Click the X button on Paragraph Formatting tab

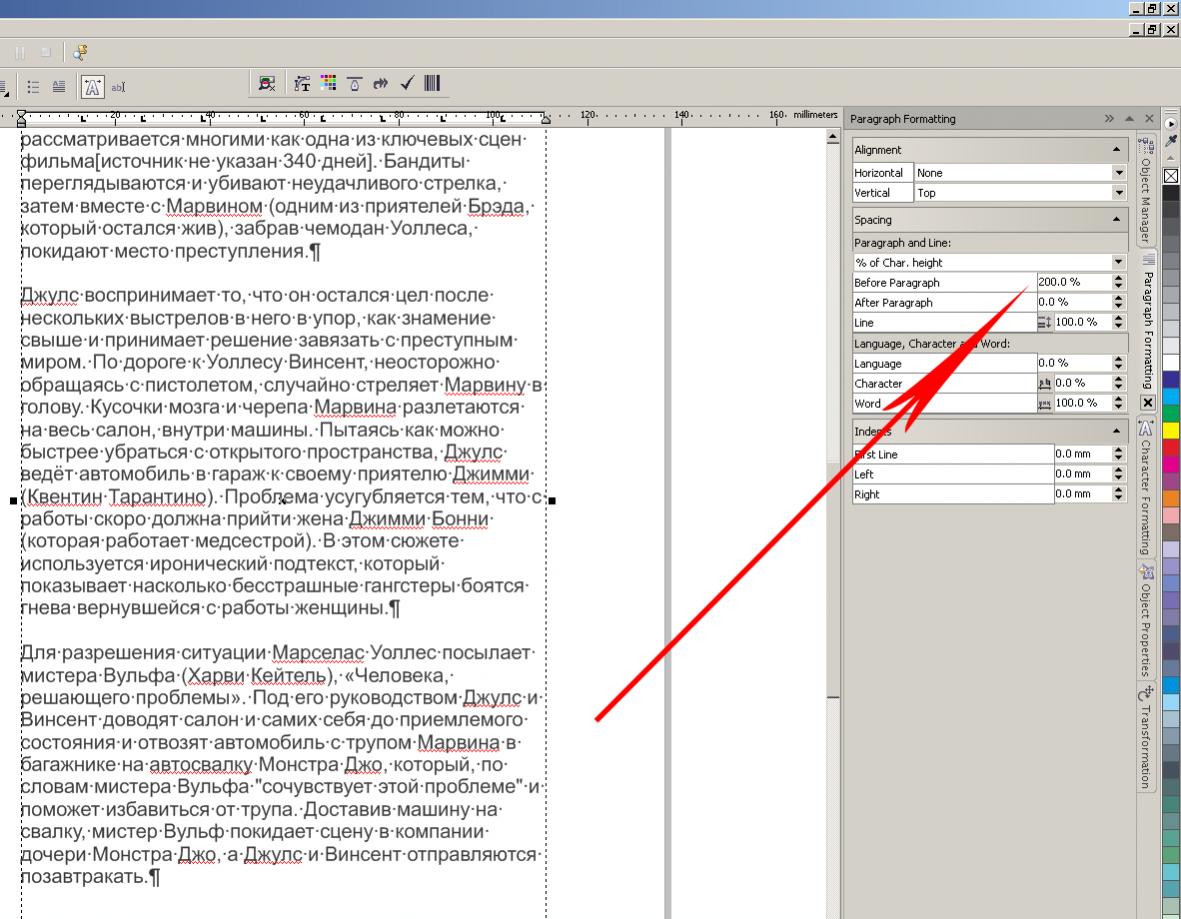pyautogui.click(x=1147, y=403)
